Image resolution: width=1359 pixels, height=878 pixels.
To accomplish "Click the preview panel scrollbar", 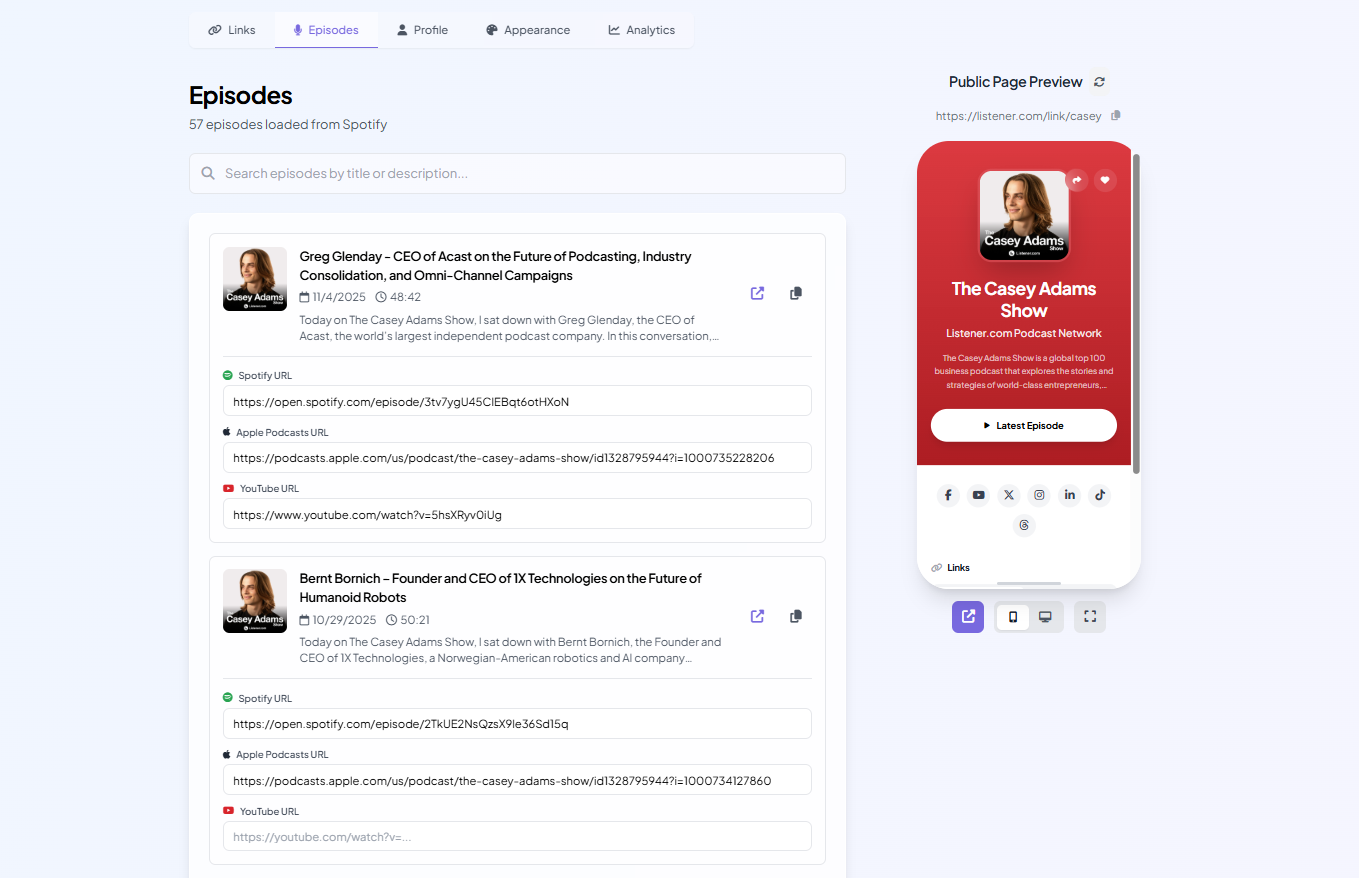I will tap(1136, 310).
